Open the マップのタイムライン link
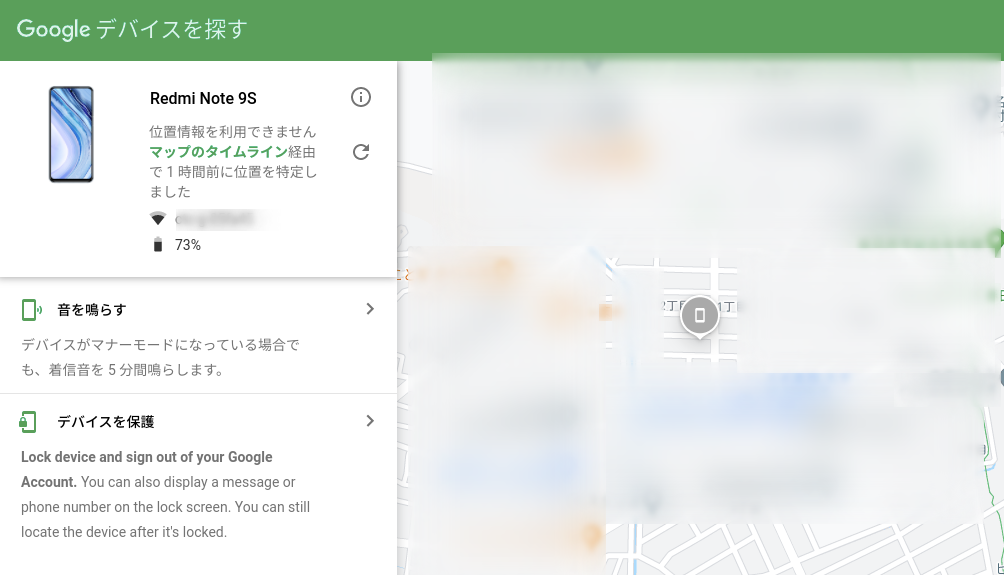This screenshot has width=1004, height=575. [218, 152]
